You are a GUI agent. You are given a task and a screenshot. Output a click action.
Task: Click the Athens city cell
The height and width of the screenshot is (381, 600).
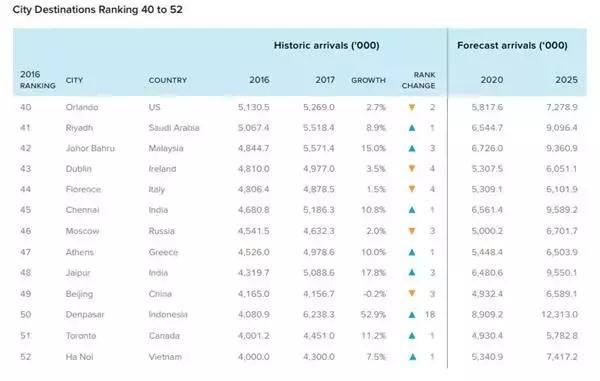[80, 252]
